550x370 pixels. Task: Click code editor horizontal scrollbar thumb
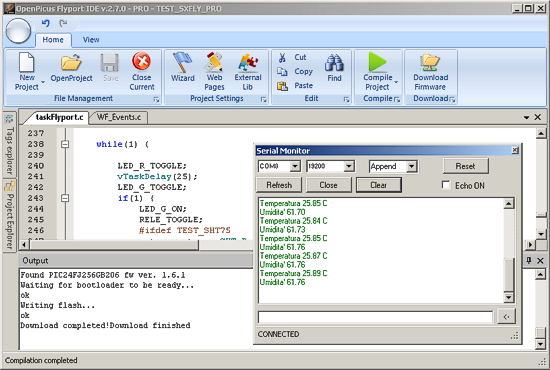click(x=114, y=244)
